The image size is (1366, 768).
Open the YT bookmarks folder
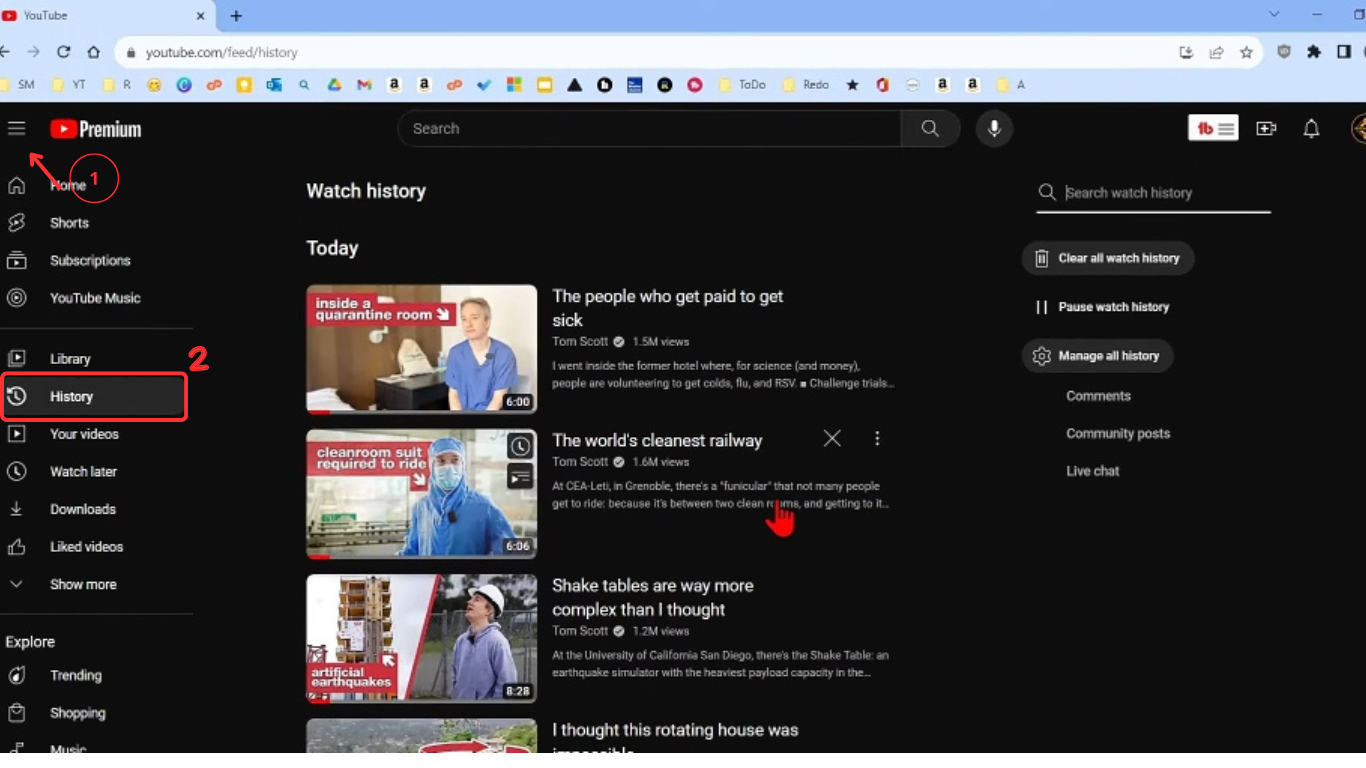tap(69, 85)
